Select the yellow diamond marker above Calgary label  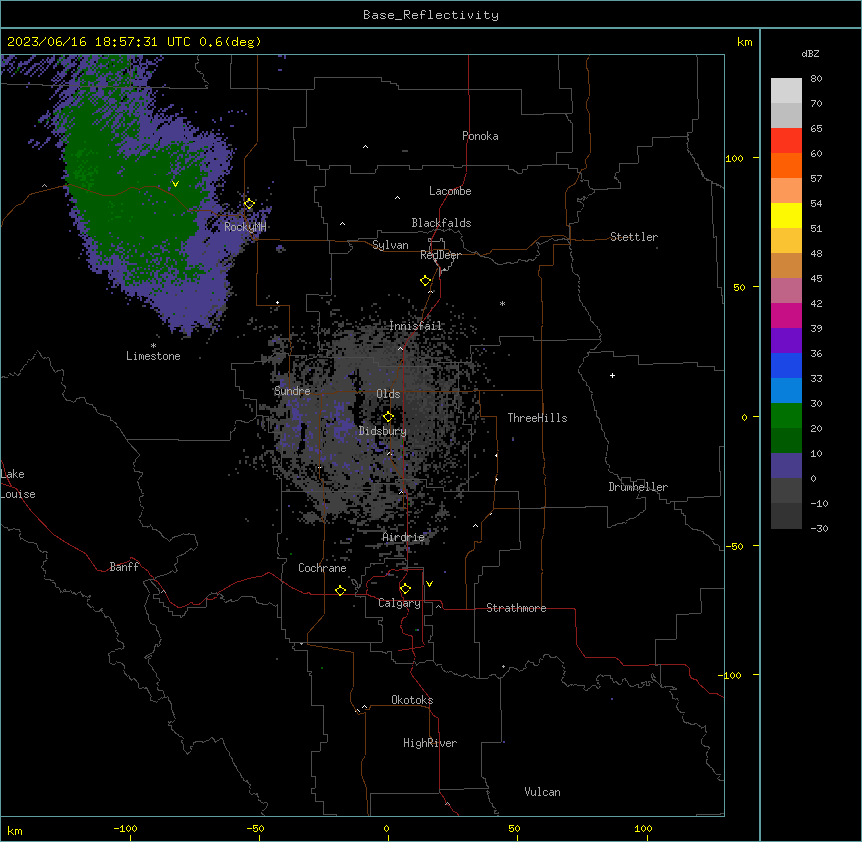coord(405,589)
